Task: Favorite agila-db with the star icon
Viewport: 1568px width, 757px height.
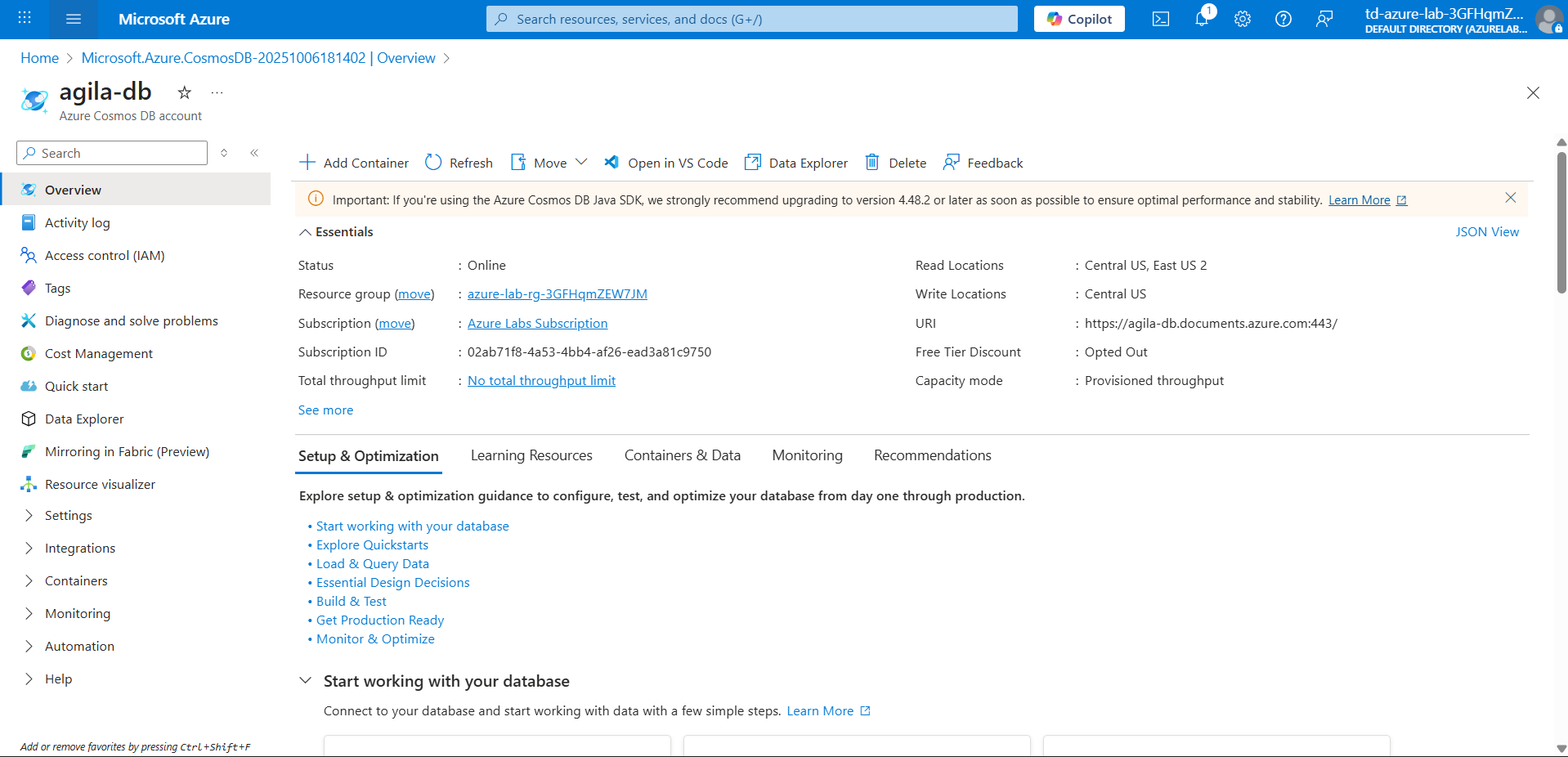Action: [x=185, y=92]
